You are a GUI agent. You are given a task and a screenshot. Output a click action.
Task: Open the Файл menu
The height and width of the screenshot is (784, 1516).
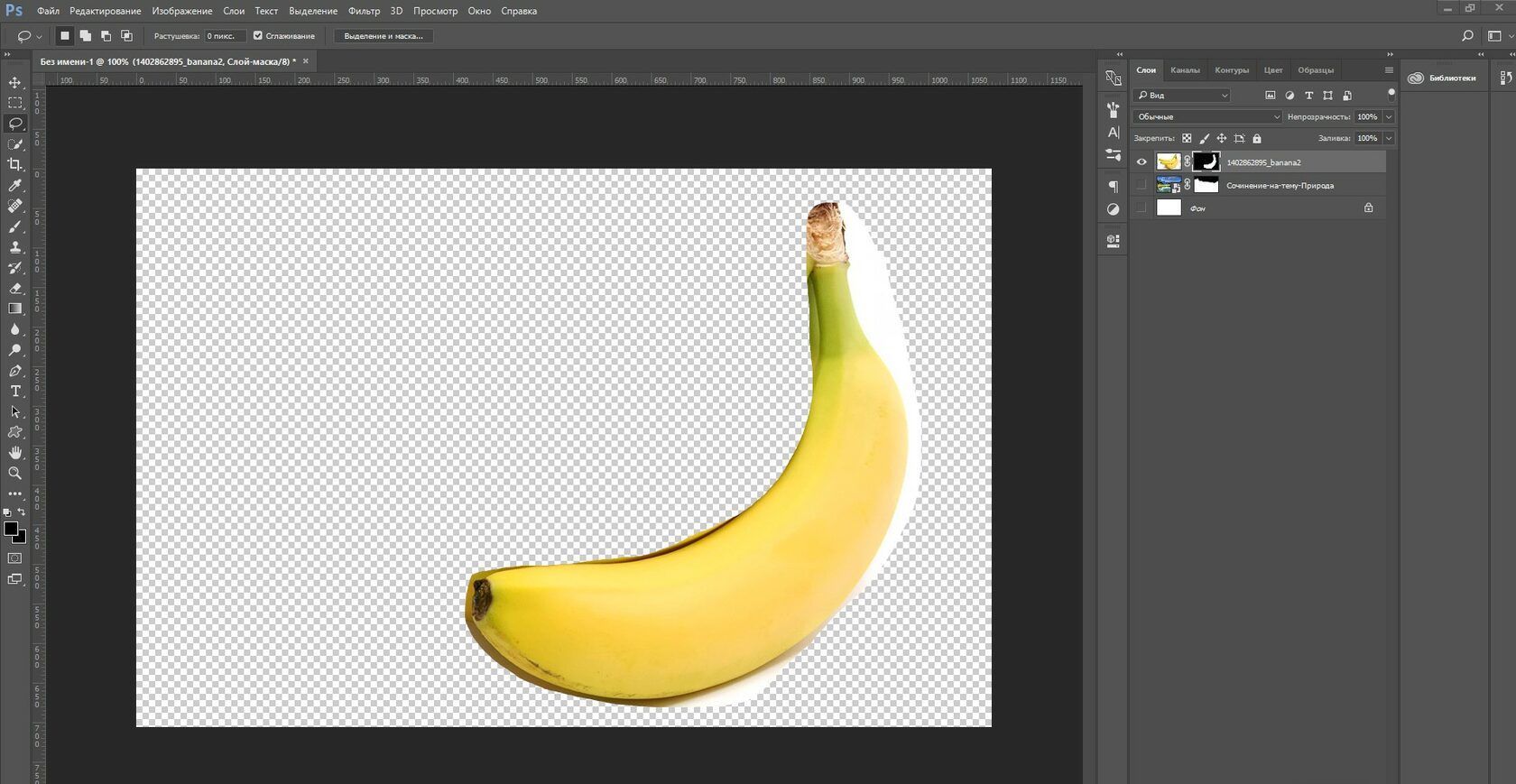(x=48, y=11)
